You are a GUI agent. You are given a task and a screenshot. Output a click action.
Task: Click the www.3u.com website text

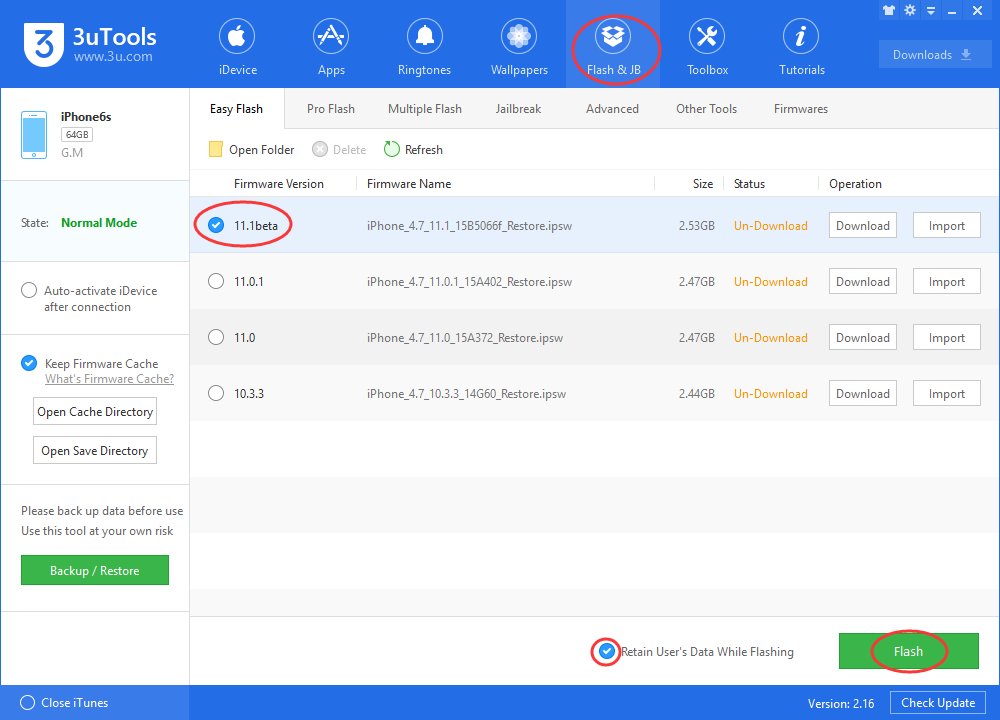(113, 57)
